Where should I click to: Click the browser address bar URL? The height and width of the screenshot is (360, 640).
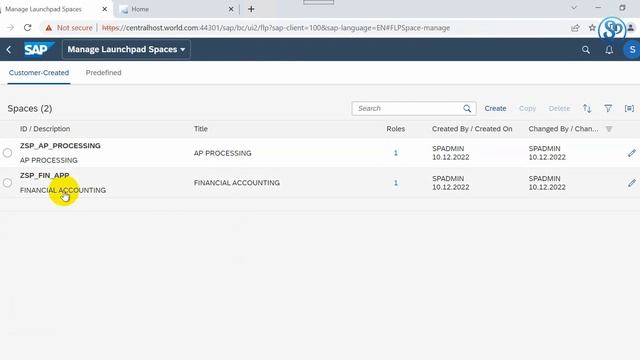[276, 28]
